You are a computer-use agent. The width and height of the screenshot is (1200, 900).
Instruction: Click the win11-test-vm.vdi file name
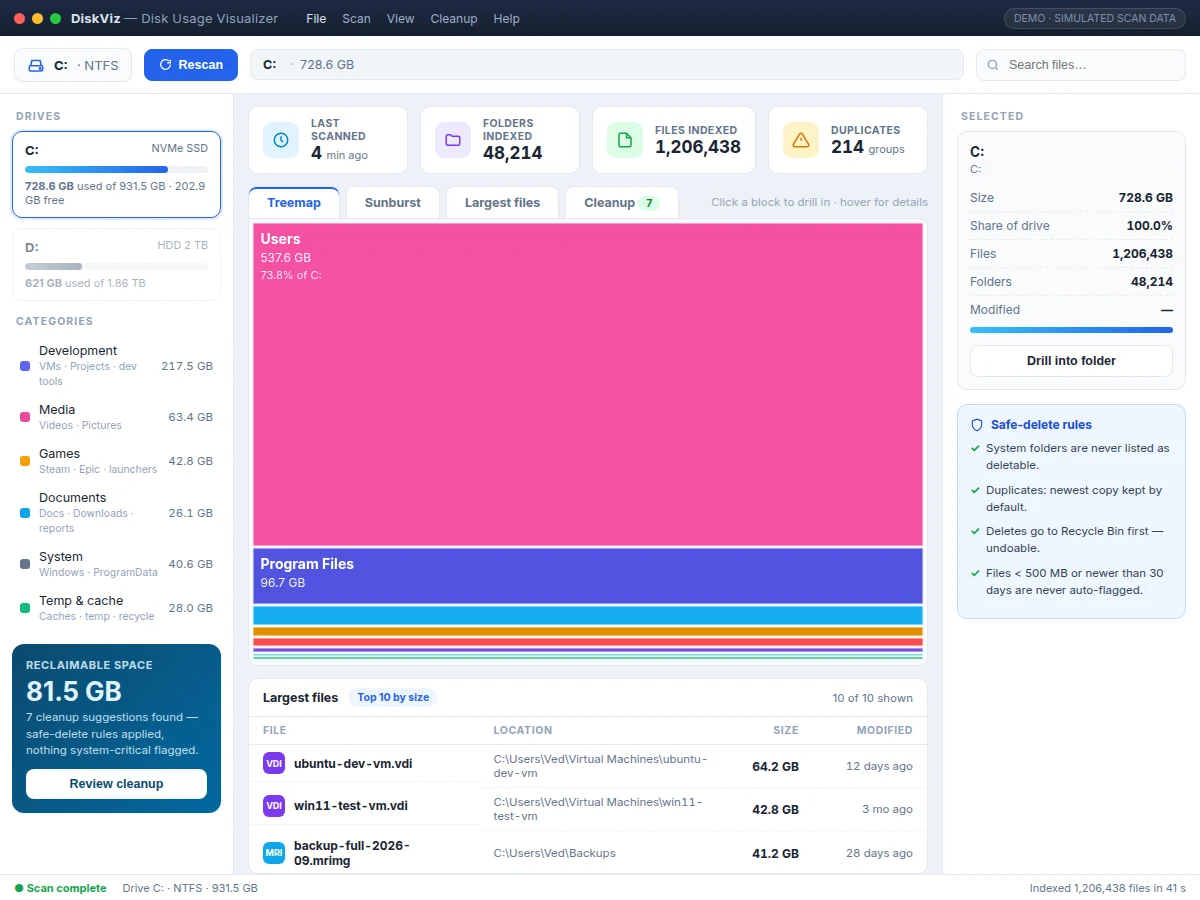pyautogui.click(x=351, y=806)
